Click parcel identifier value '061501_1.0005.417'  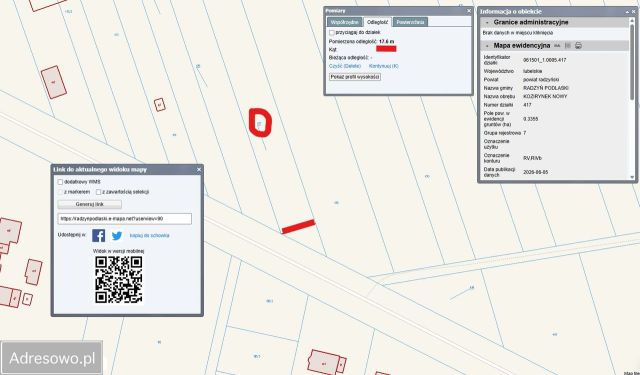pos(544,60)
